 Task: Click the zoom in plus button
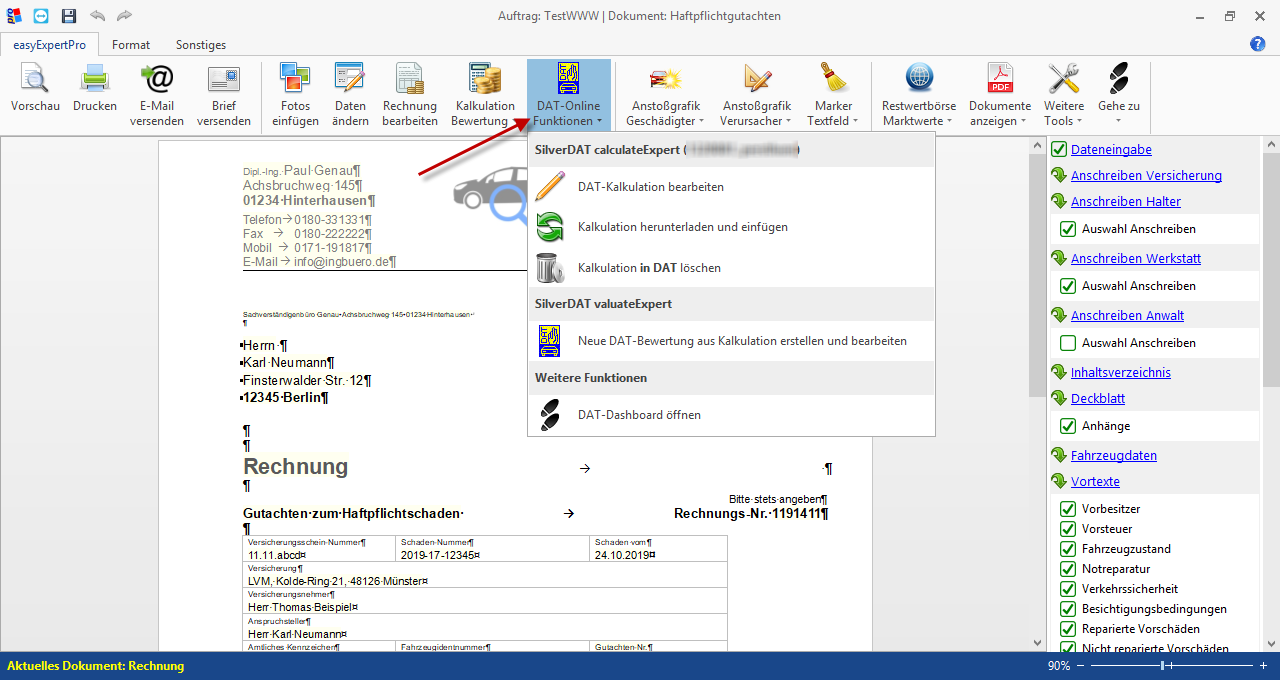(x=1263, y=666)
